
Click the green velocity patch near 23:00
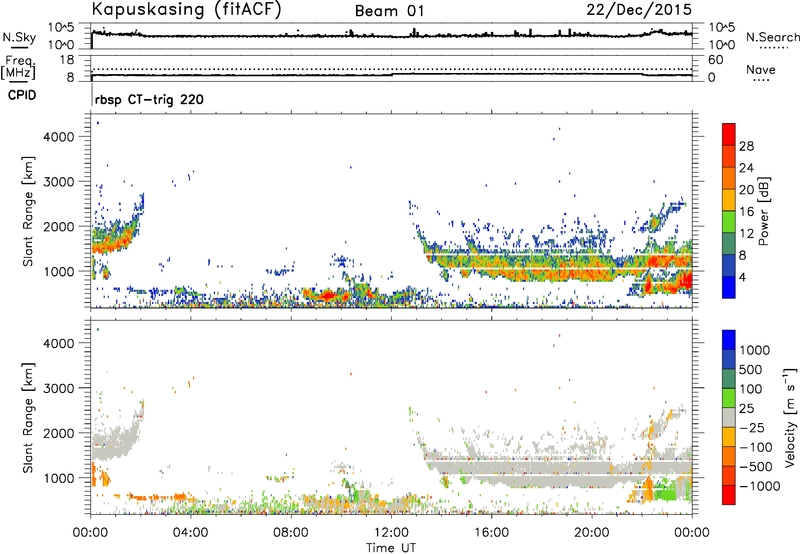pos(664,494)
